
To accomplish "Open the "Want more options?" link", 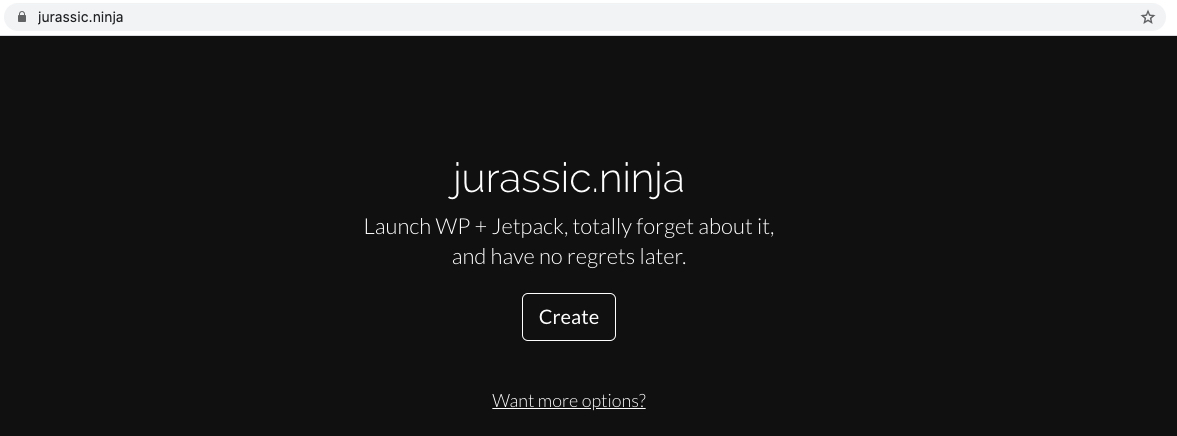I will (568, 401).
